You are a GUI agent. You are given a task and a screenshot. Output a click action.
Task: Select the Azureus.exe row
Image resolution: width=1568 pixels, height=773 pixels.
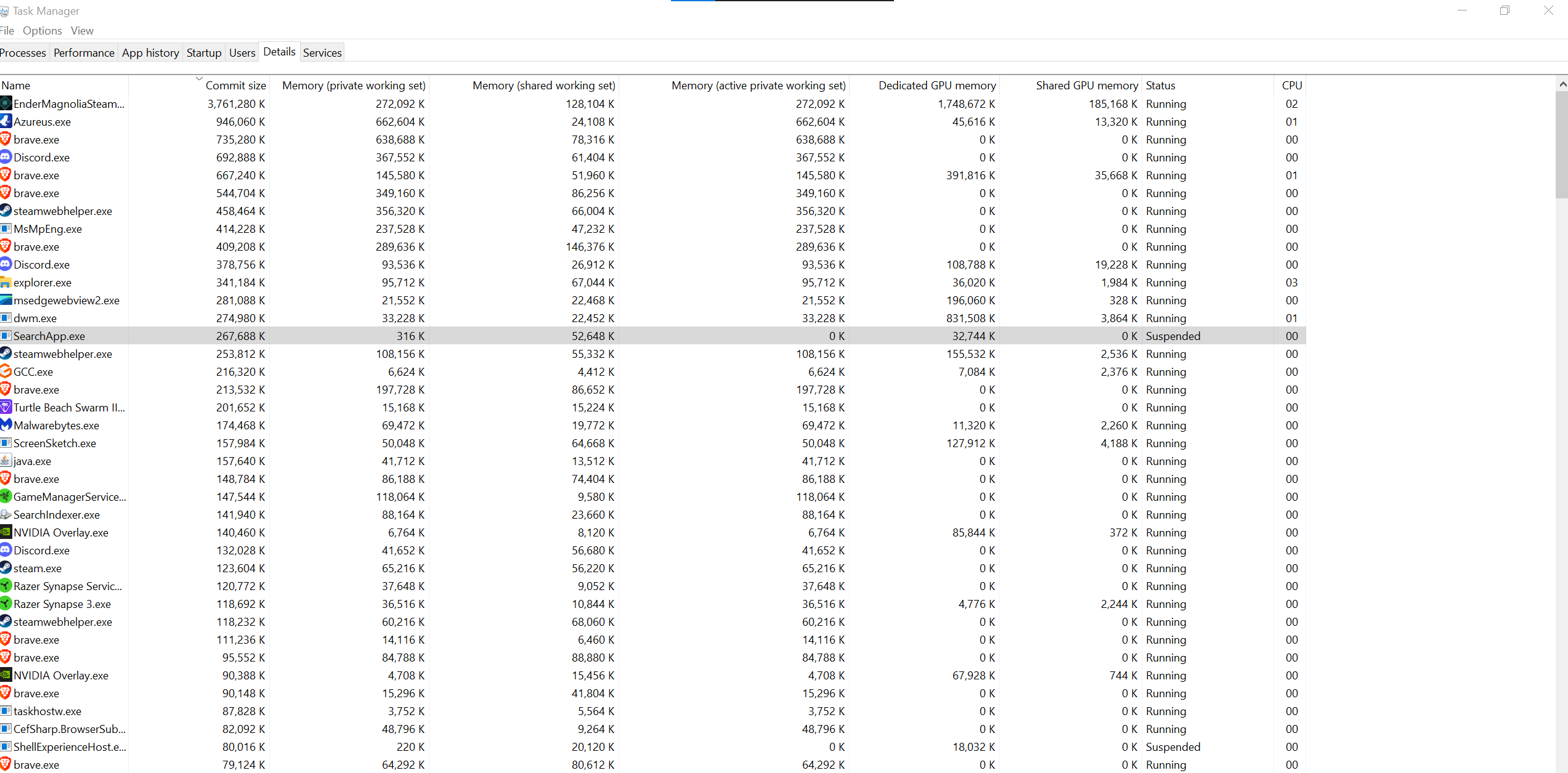coord(653,121)
